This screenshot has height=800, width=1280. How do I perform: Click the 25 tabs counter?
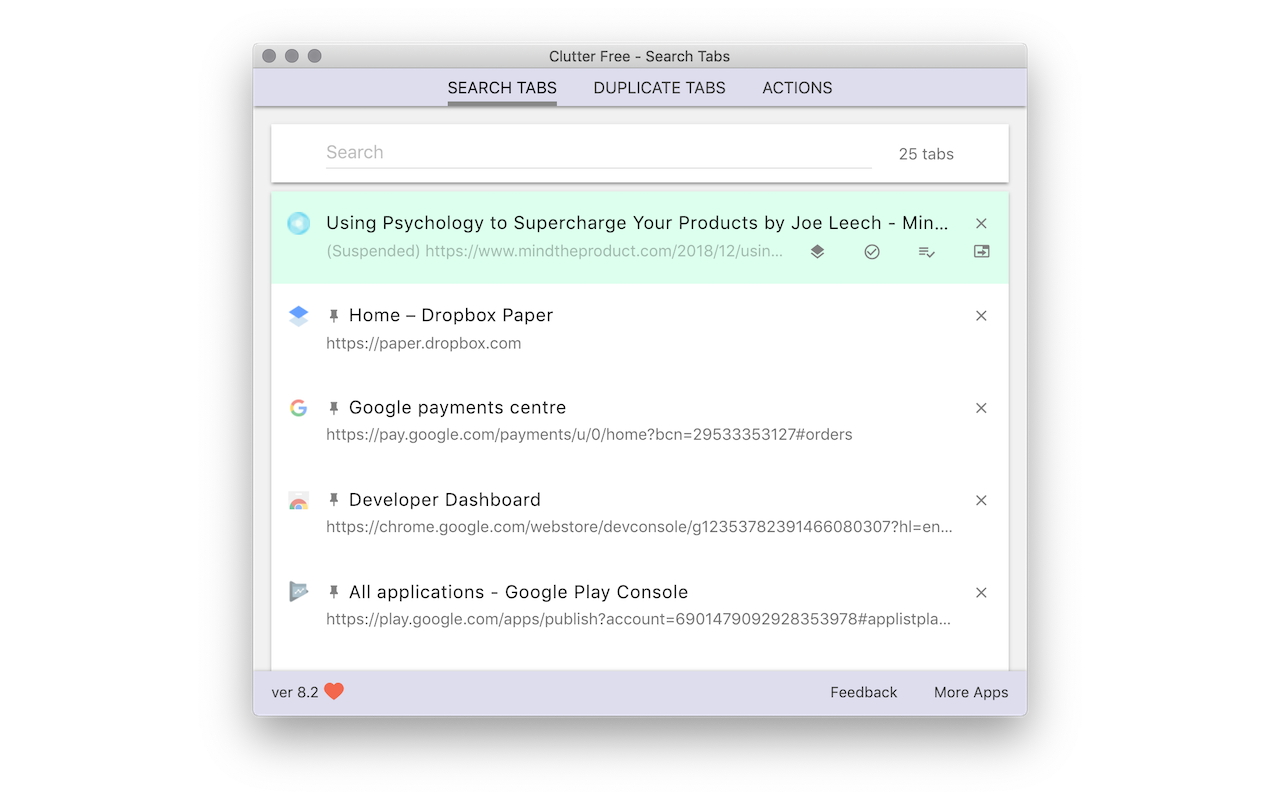926,154
